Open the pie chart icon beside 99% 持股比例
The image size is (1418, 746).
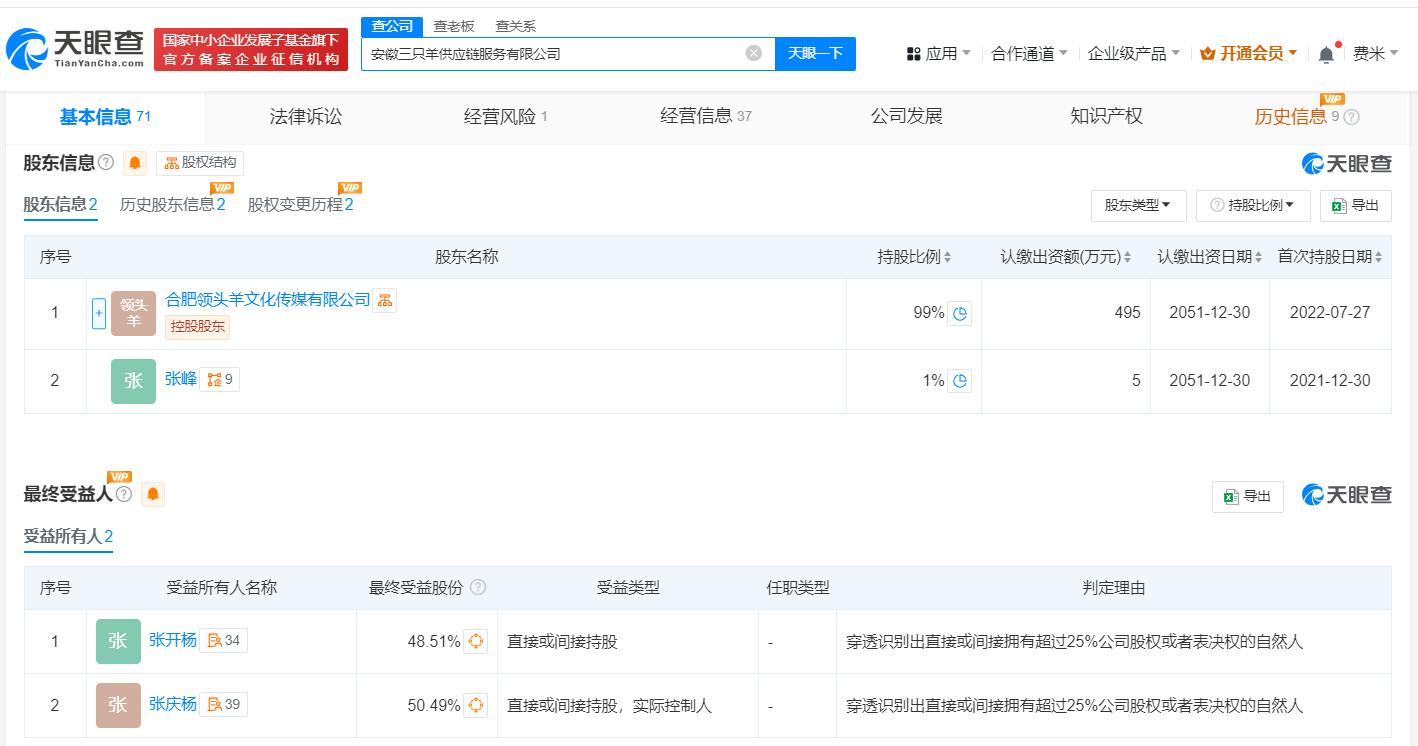[958, 312]
